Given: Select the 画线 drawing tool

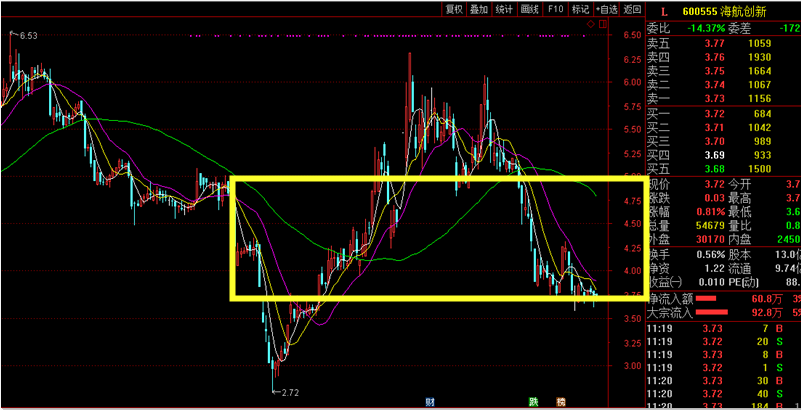Looking at the screenshot, I should click(x=531, y=10).
